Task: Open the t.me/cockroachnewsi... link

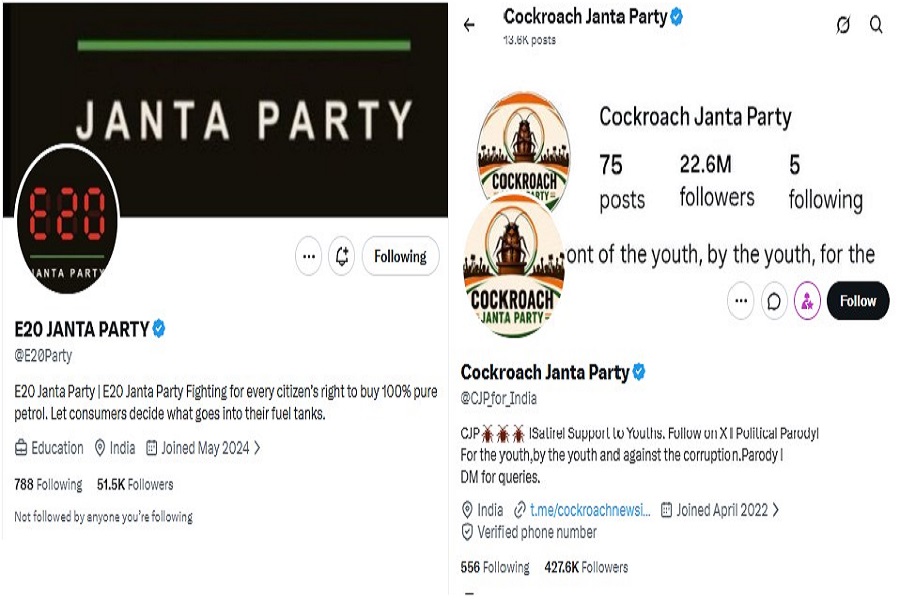Action: [x=589, y=509]
